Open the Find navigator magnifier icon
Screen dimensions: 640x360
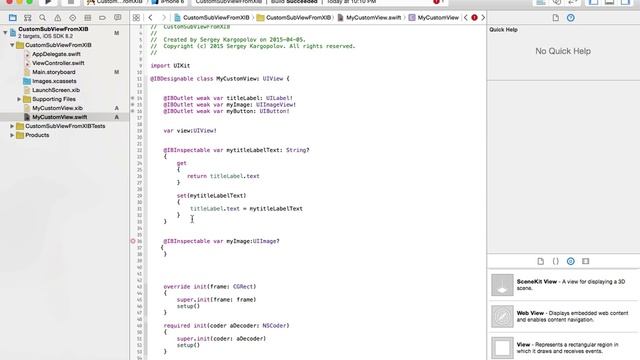point(42,18)
